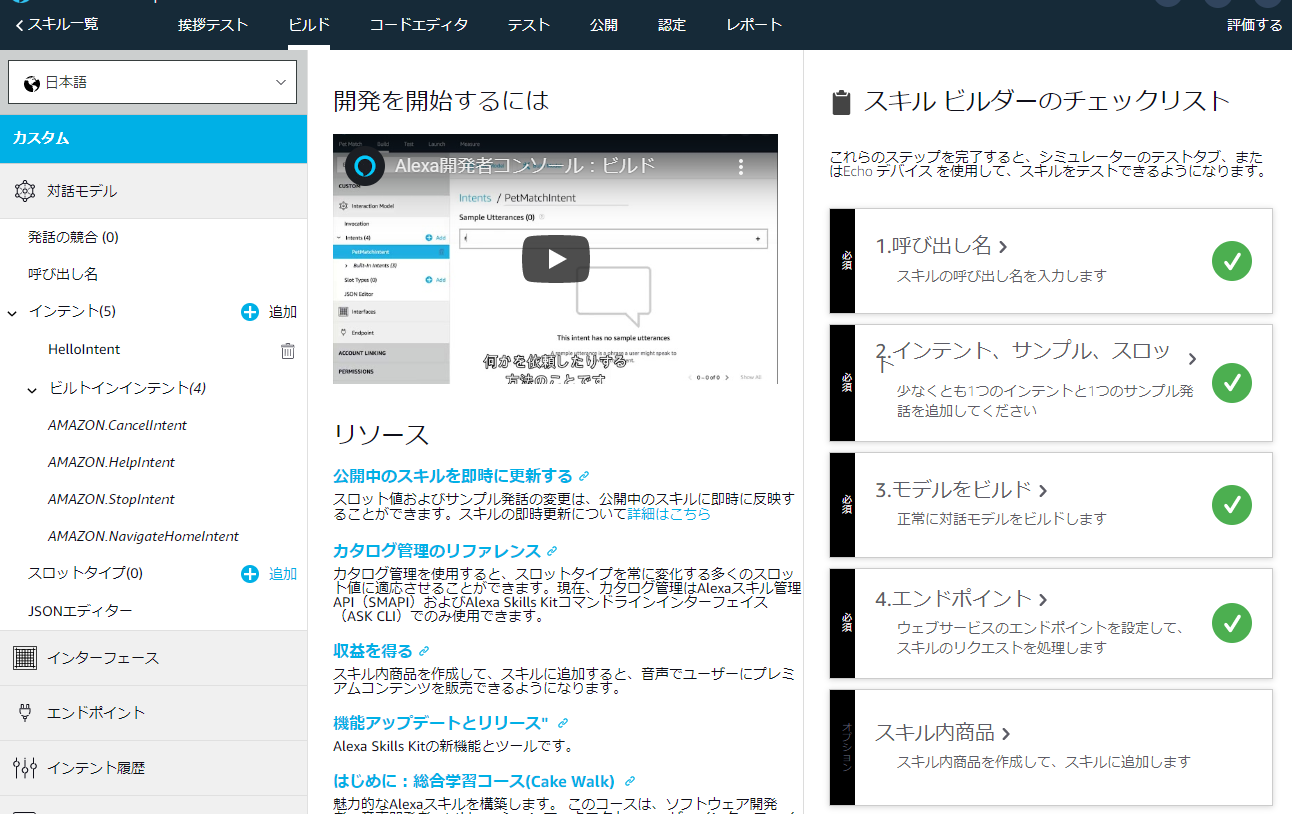Open the 公開 tab
Image resolution: width=1292 pixels, height=814 pixels.
[x=604, y=25]
